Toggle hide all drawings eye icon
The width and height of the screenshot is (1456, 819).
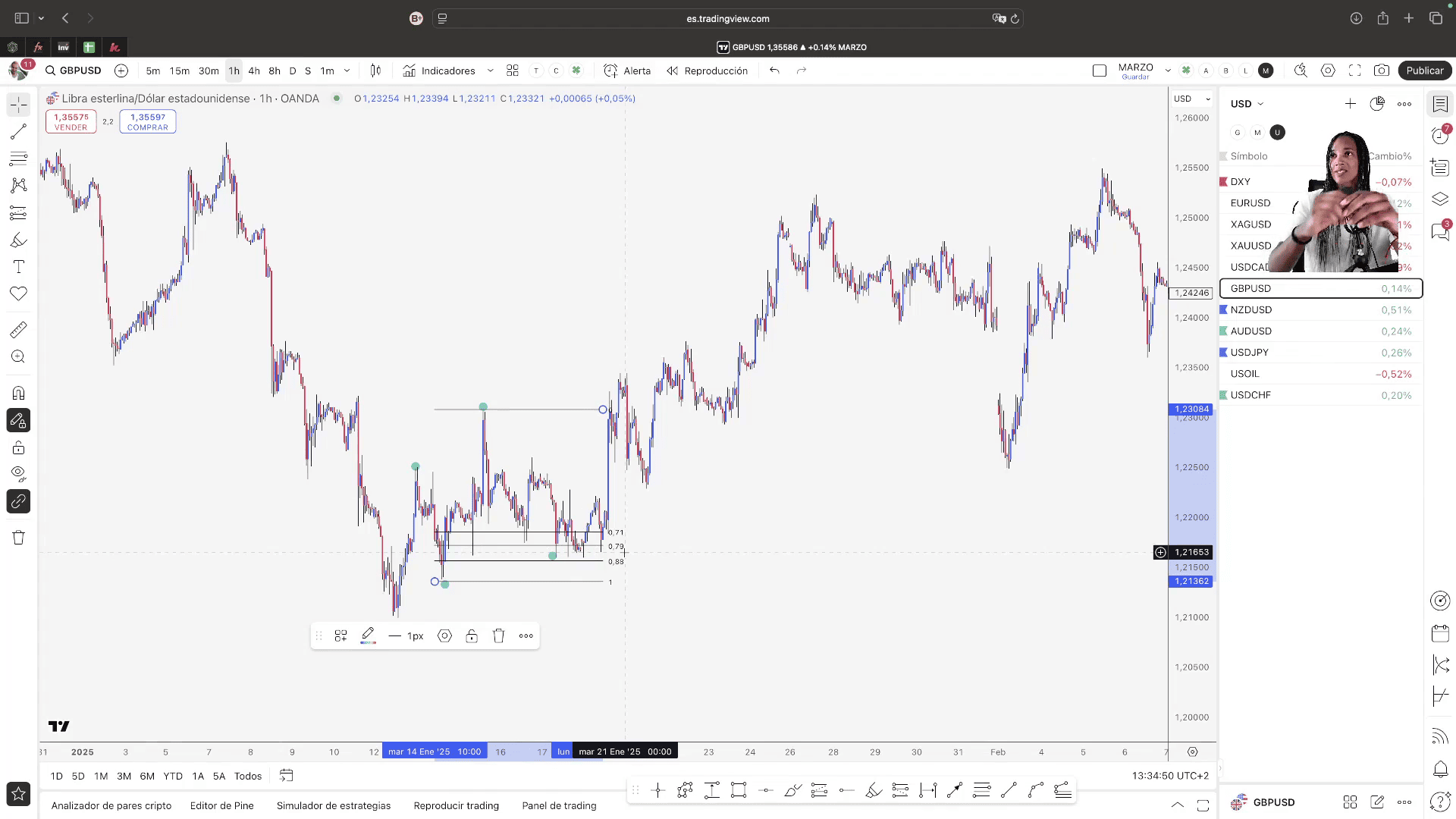tap(18, 474)
